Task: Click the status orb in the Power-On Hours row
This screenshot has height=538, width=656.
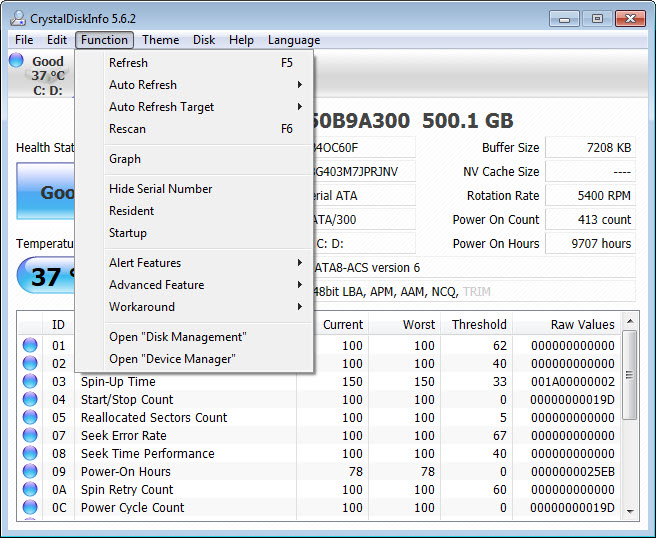Action: click(x=30, y=471)
